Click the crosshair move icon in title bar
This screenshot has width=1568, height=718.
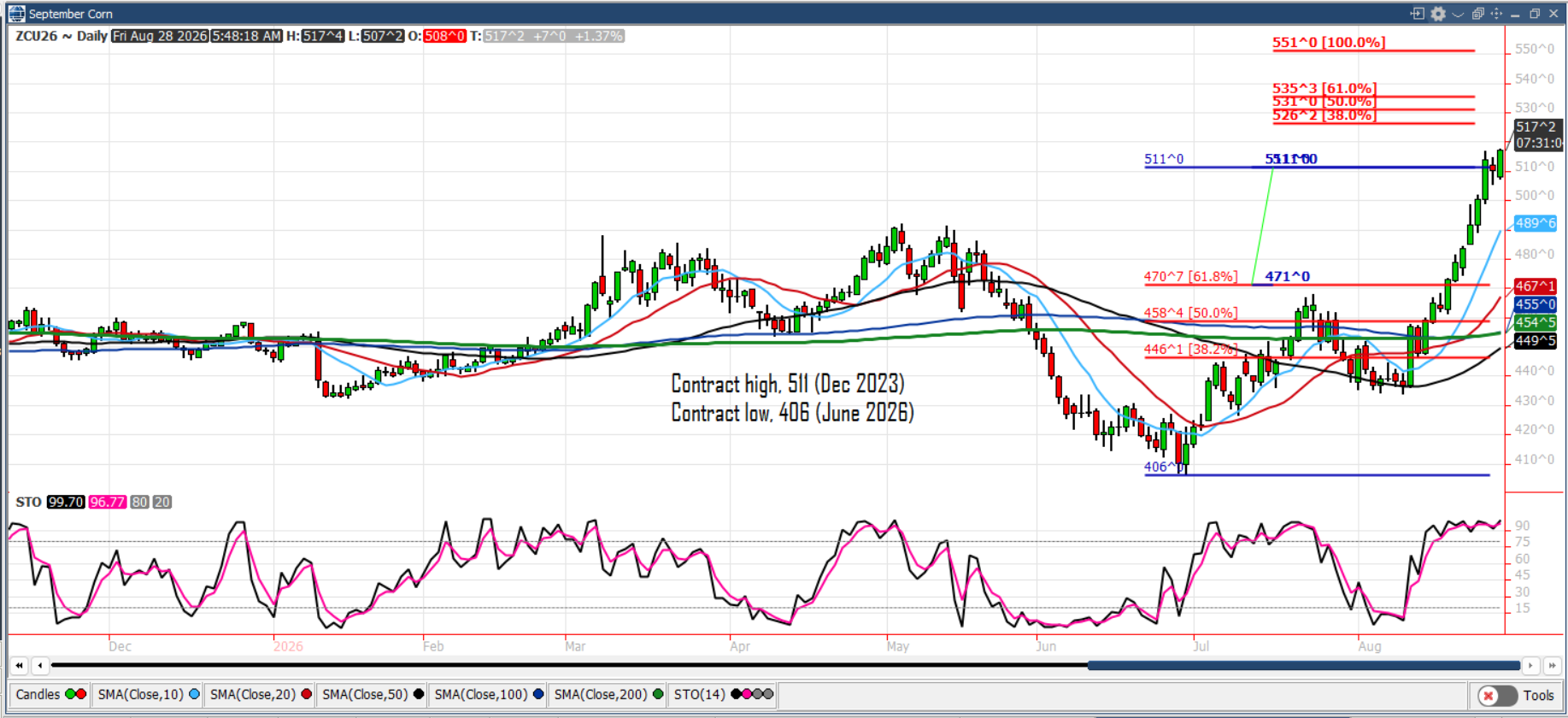pos(1496,14)
